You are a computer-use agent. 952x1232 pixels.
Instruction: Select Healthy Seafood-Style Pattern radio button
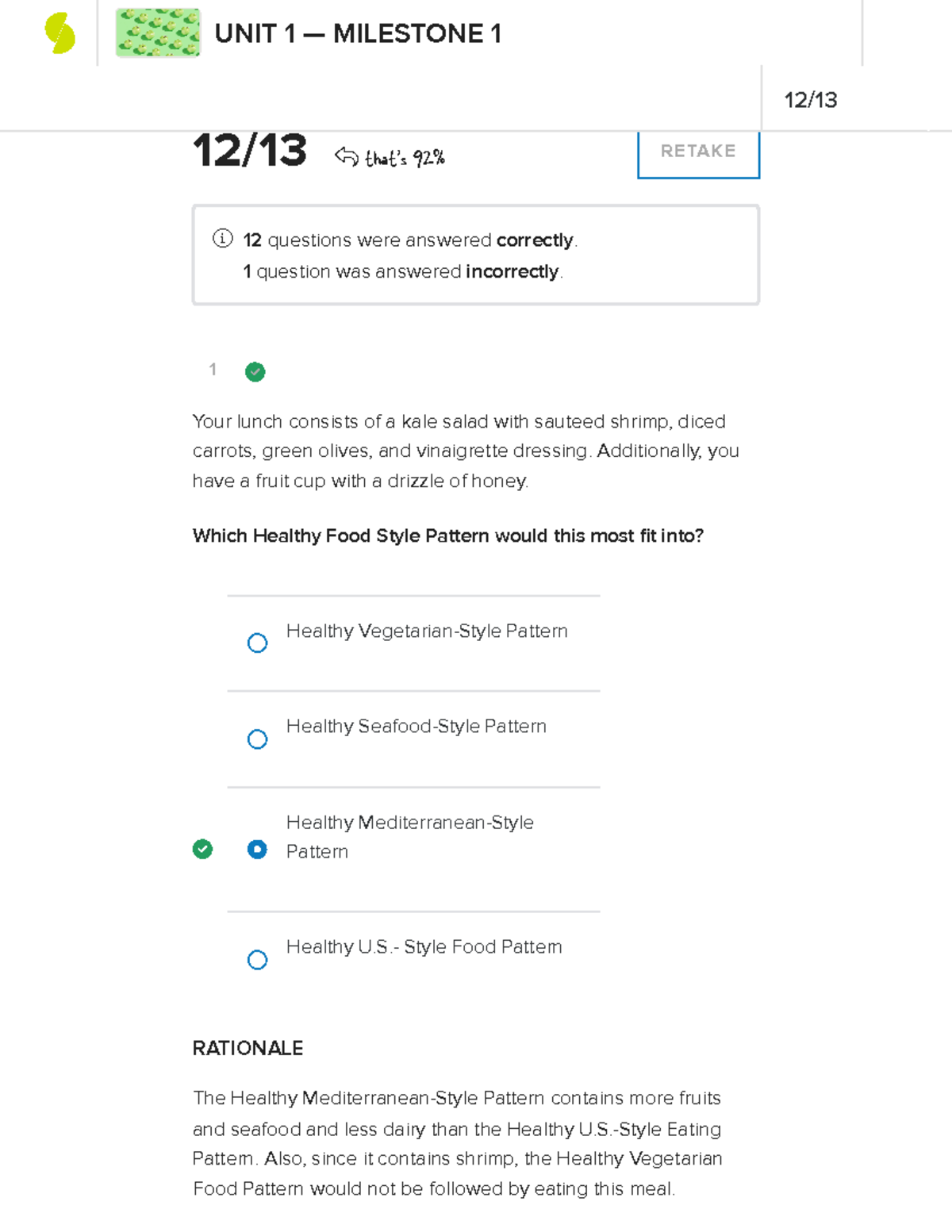point(257,739)
